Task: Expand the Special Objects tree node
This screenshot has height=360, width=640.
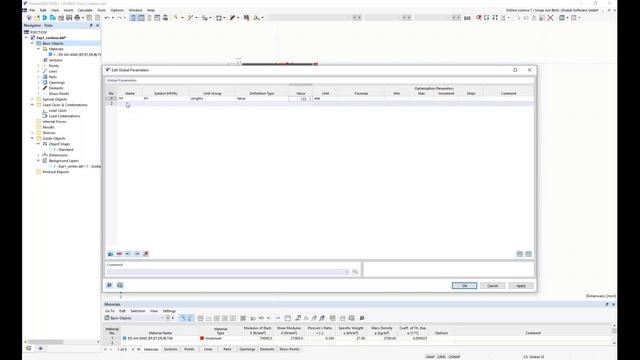Action: click(x=32, y=99)
